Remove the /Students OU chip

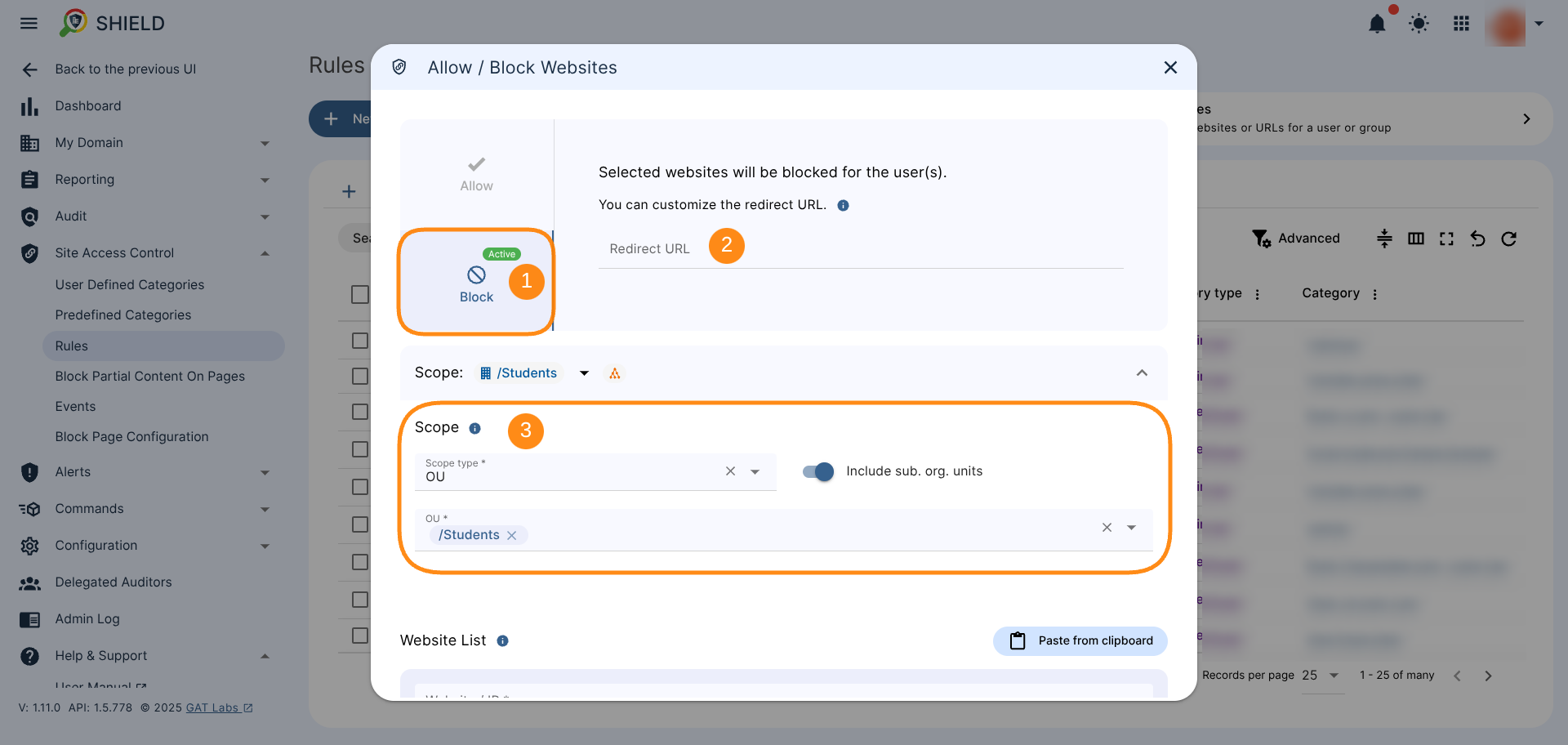(x=512, y=535)
